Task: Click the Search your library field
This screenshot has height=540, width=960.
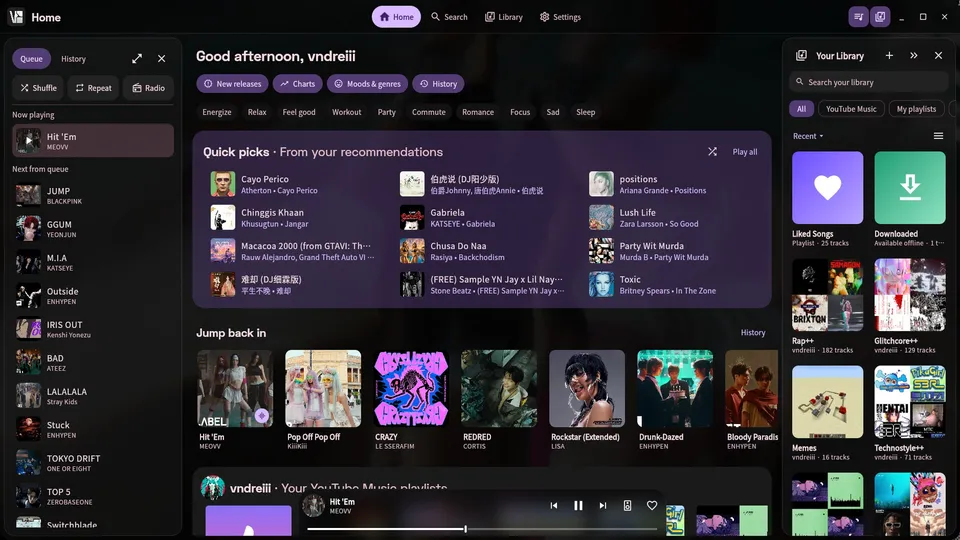Action: [x=868, y=82]
